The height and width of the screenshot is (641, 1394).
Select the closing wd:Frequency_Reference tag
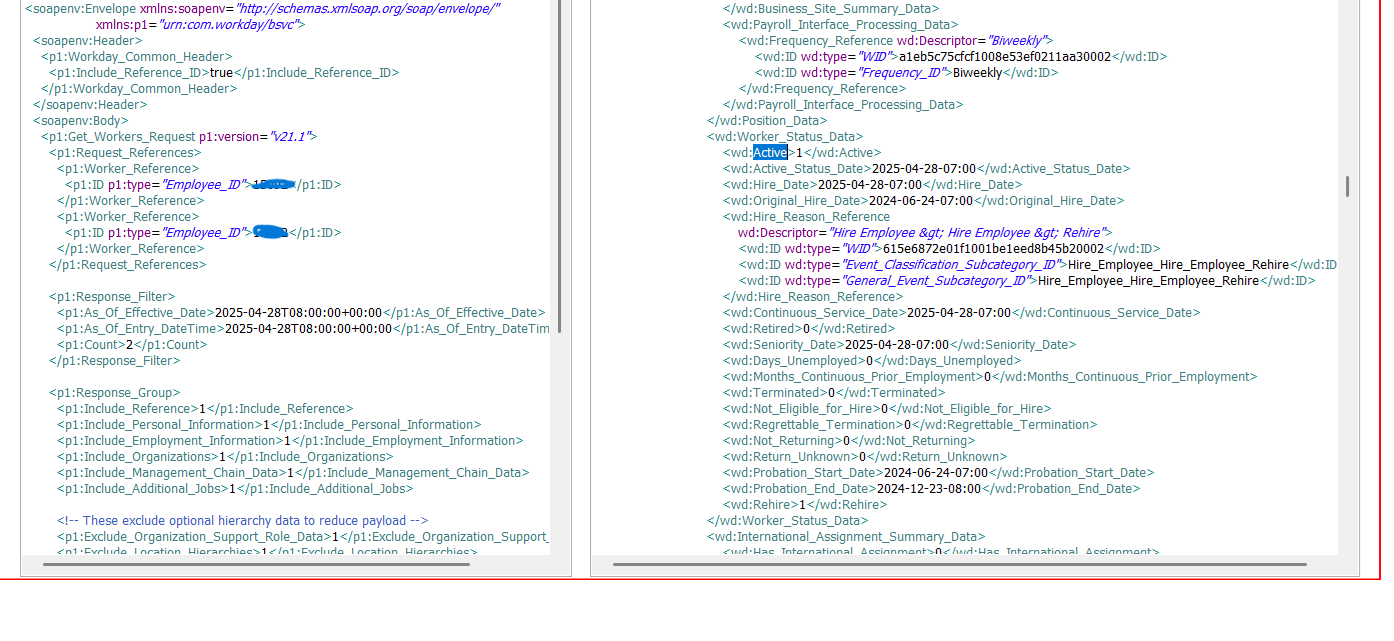pos(823,88)
